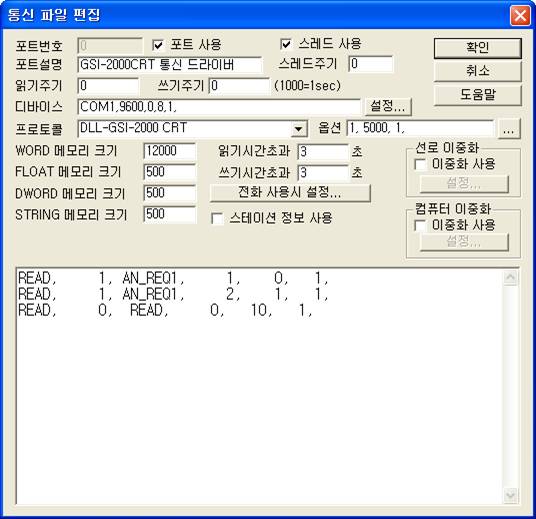Open 도움말 help
The width and height of the screenshot is (536, 519).
tap(478, 95)
